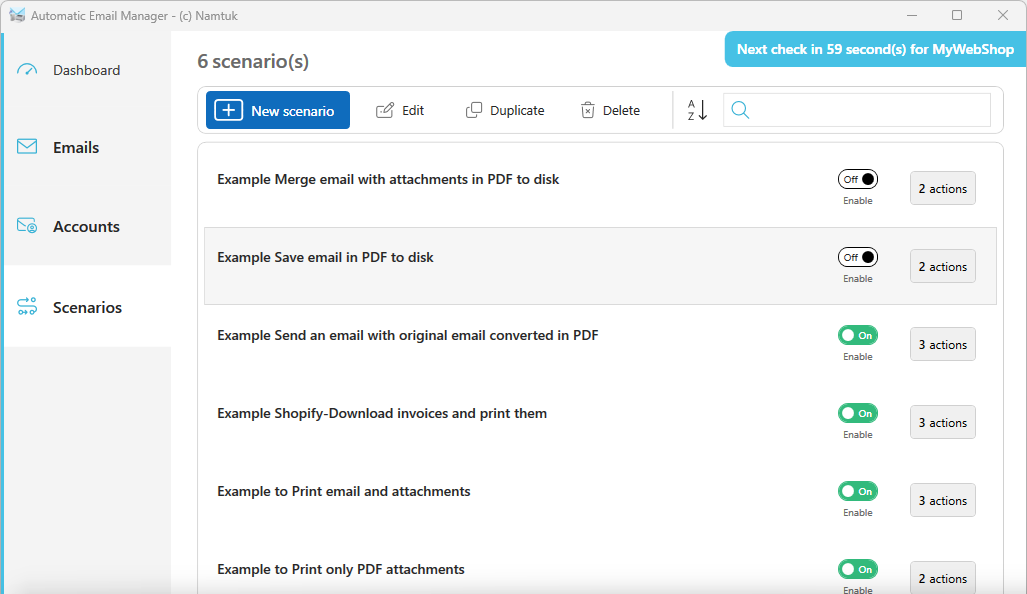Viewport: 1027px width, 594px height.
Task: Toggle the Print only PDF attachments scenario
Action: click(857, 569)
